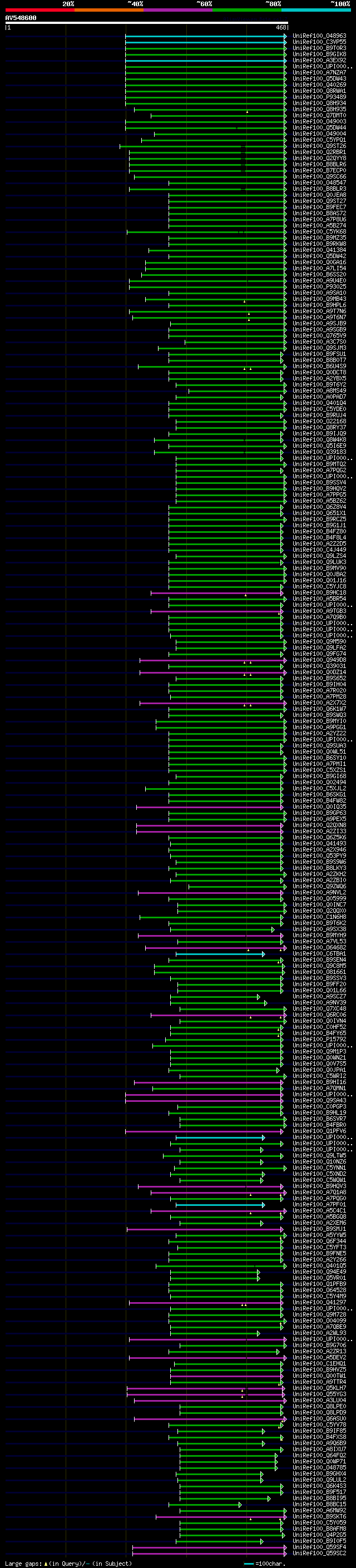The height and width of the screenshot is (1568, 356).
Task: Select hit label UniRef100_Q8RWA1
Action: tap(319, 91)
